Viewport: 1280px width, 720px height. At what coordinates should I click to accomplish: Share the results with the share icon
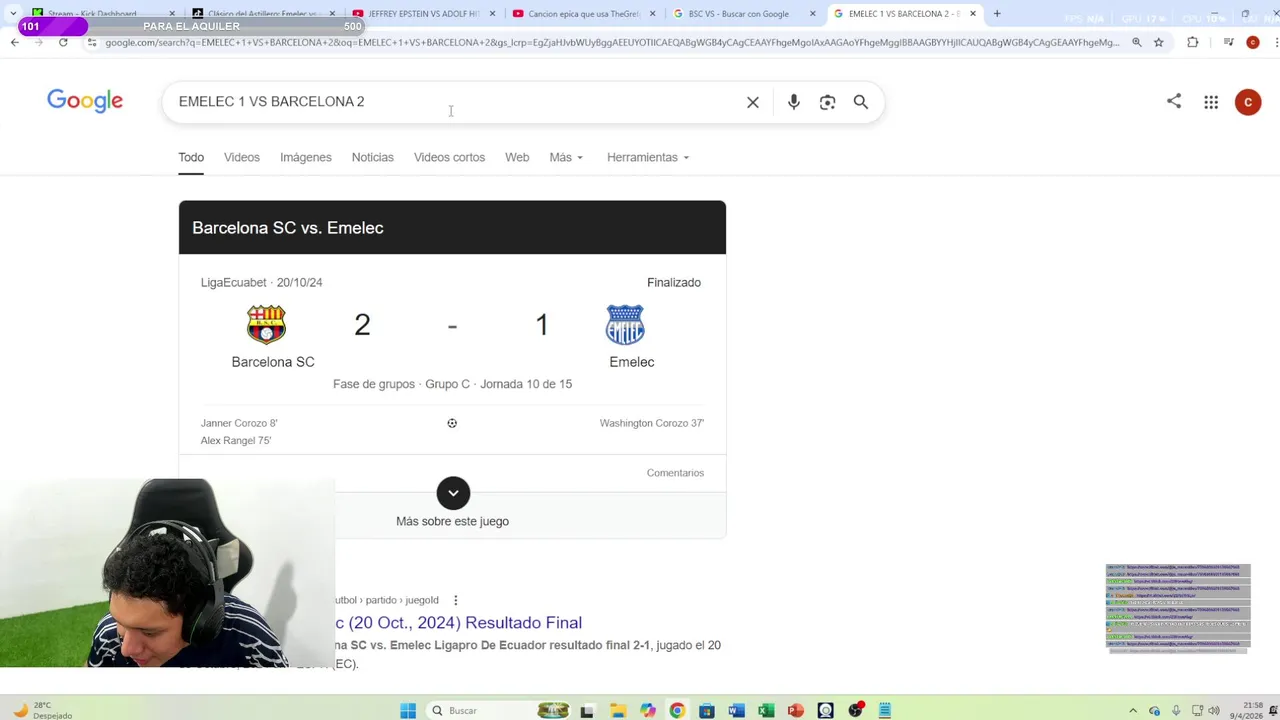click(x=1174, y=101)
